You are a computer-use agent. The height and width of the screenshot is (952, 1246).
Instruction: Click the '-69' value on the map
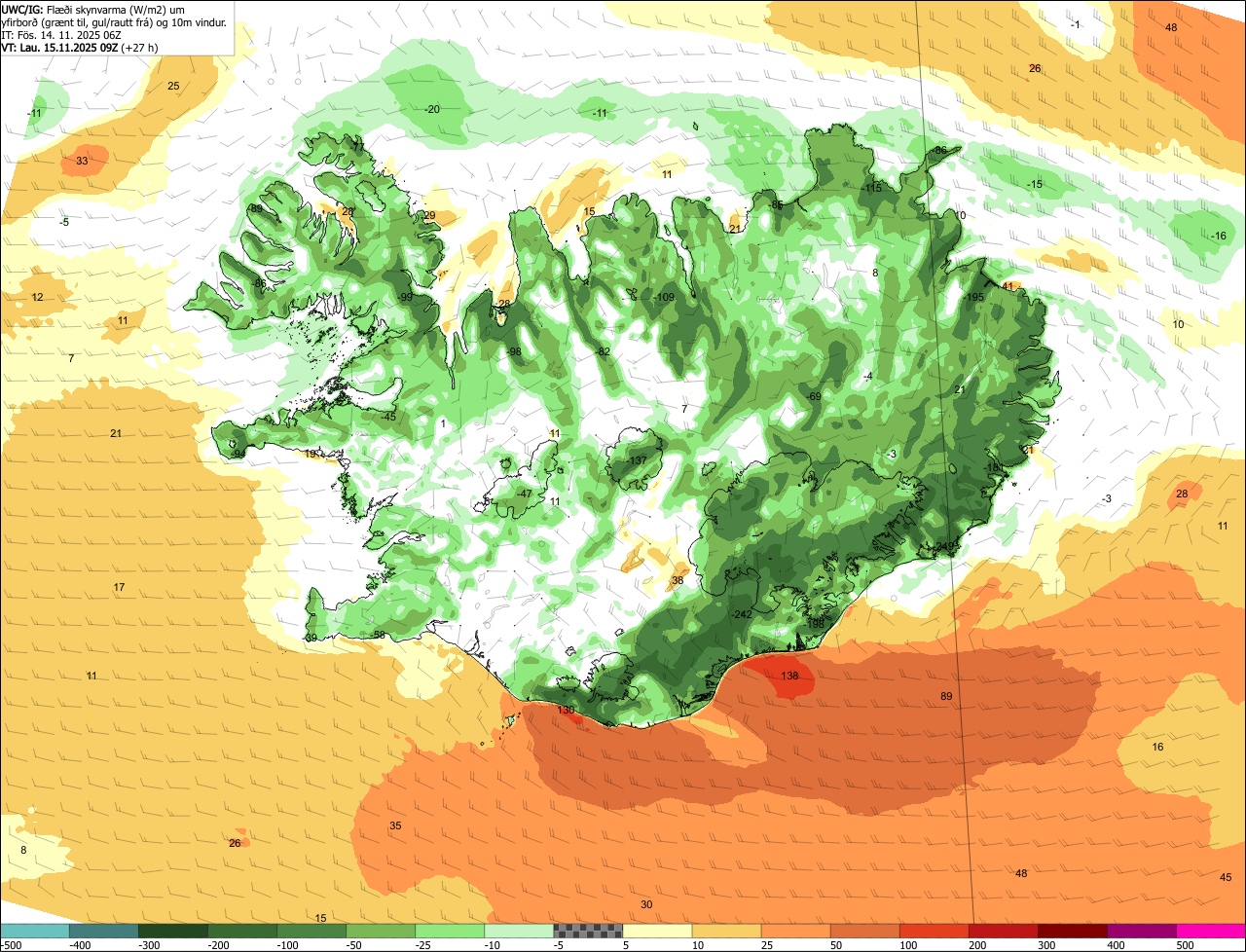pos(813,396)
